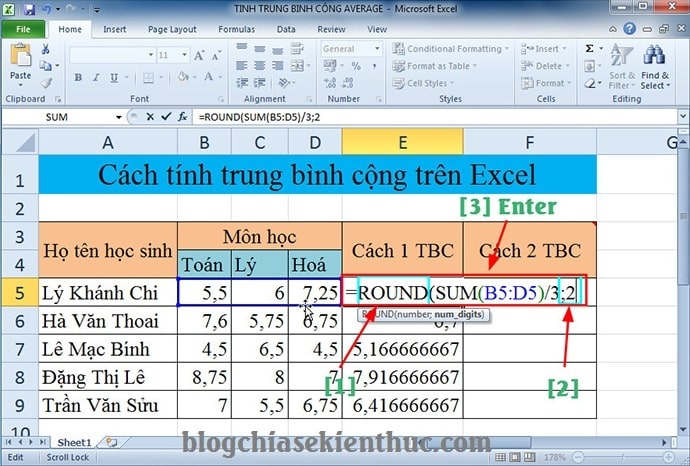The image size is (690, 466).
Task: Click the AutoSum sigma icon
Action: 590,48
